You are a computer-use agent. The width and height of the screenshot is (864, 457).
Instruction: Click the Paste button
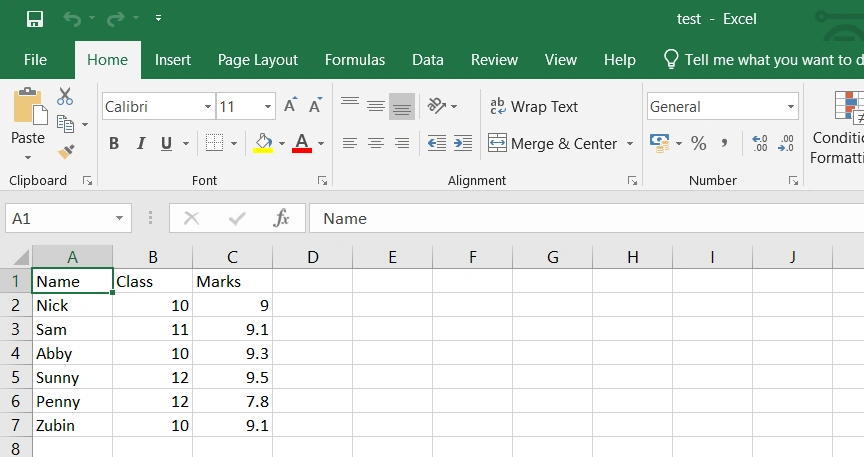pos(28,123)
